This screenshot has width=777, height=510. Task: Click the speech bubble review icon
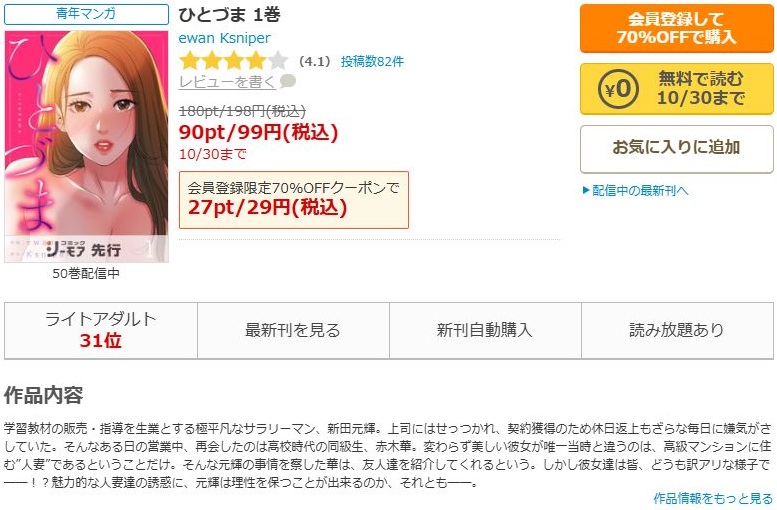point(287,81)
